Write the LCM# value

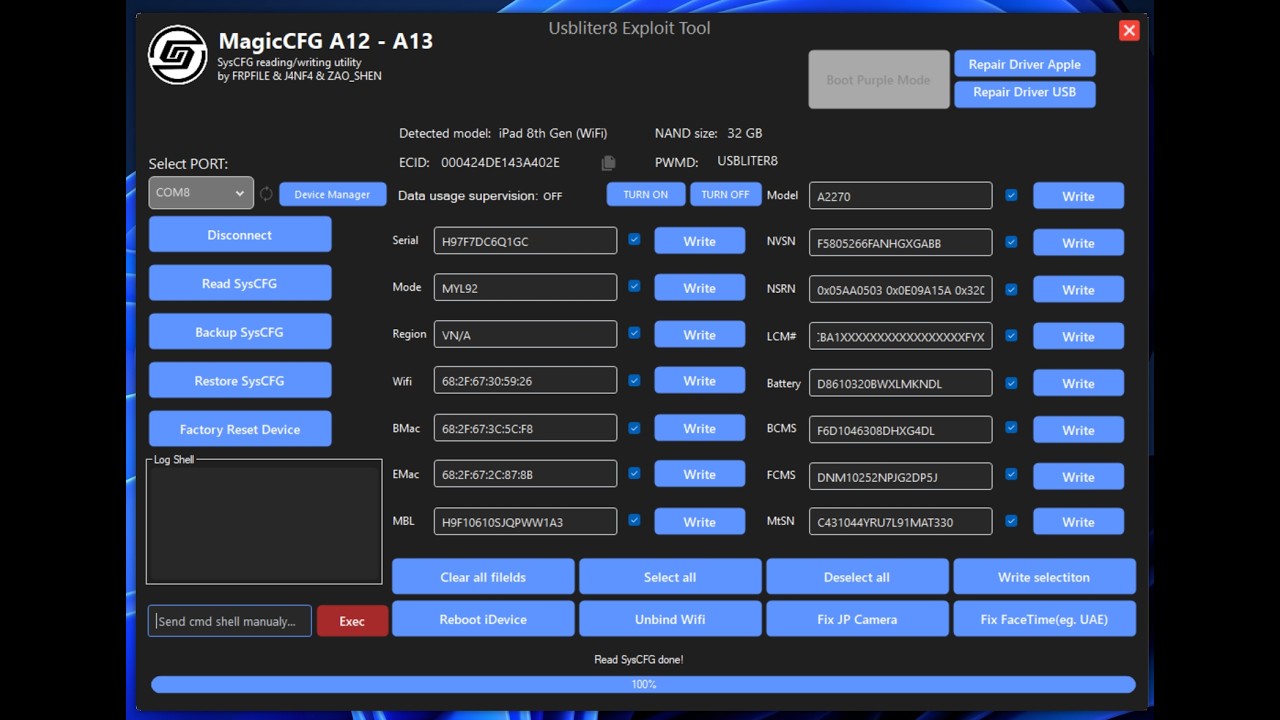(1078, 336)
